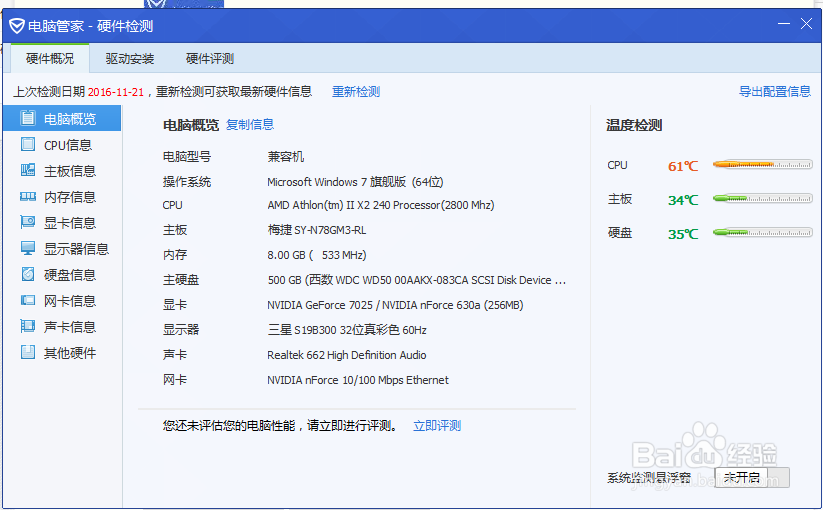Click the 500 GB 西数 WDC disk text
The width and height of the screenshot is (823, 510).
coord(417,280)
